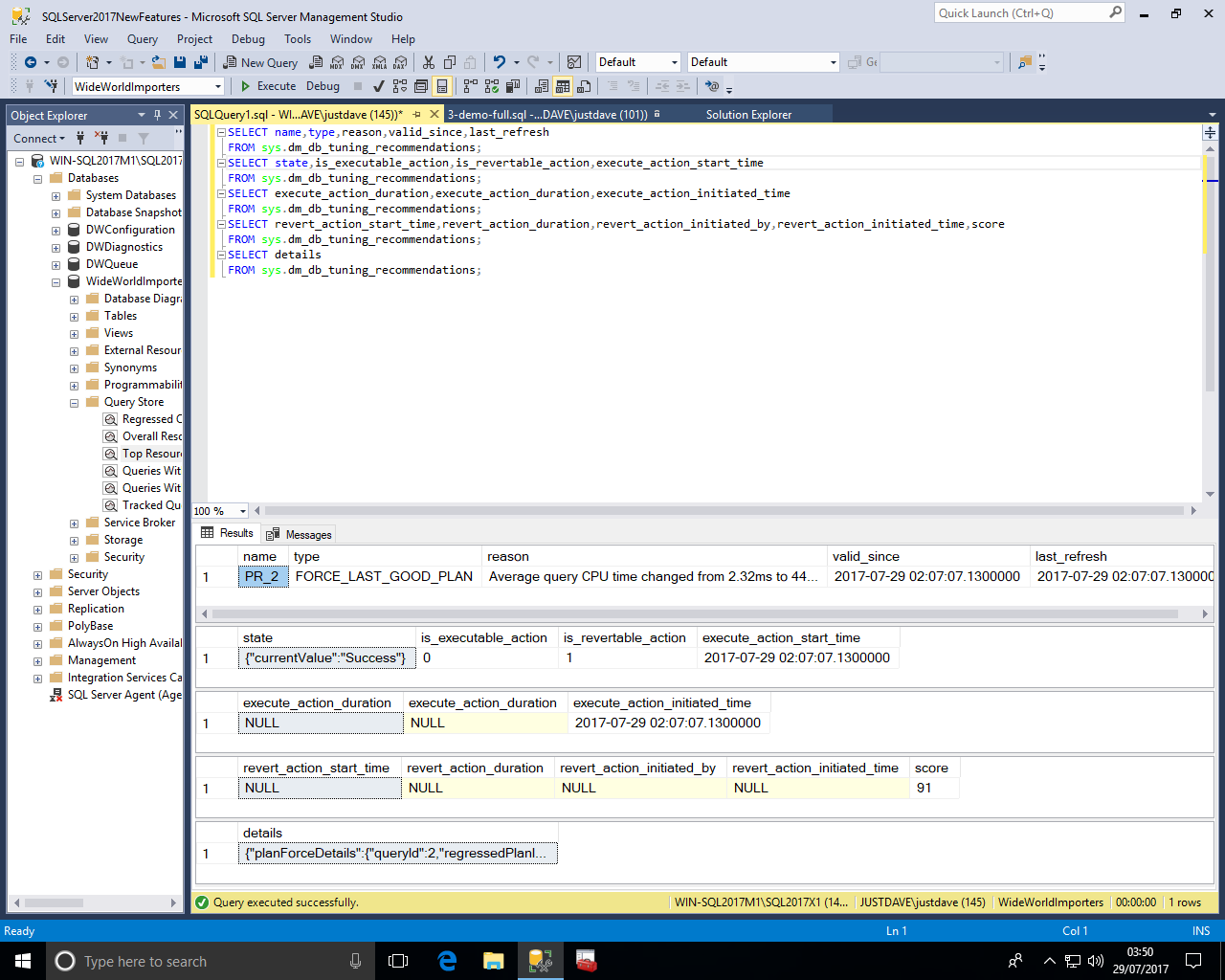Pin the Object Explorer panel
Viewport: 1225px width, 980px height.
[x=158, y=115]
